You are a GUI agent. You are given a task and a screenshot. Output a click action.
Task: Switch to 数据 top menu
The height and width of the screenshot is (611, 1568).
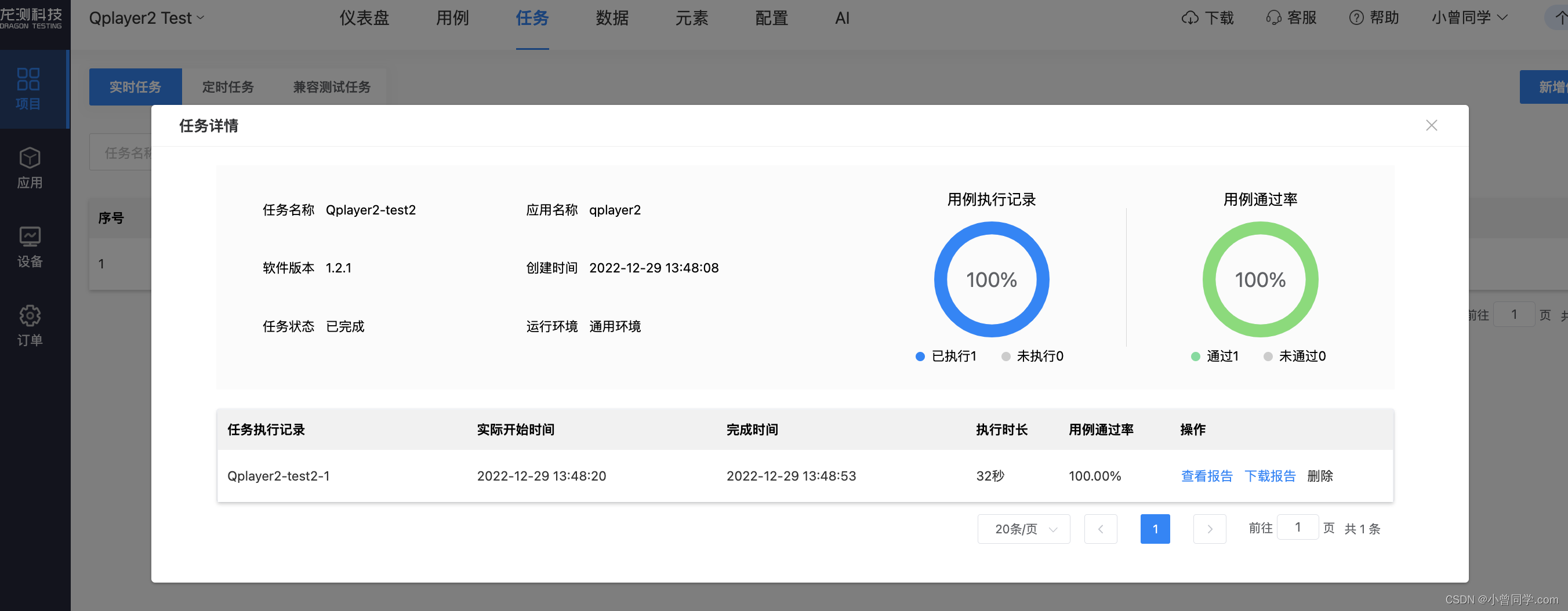coord(612,18)
